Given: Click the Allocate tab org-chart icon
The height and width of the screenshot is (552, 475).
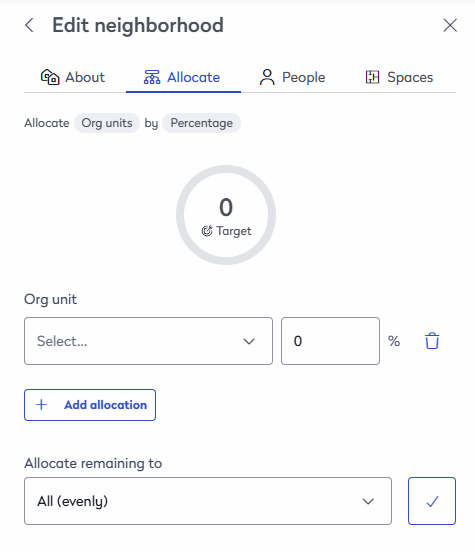Looking at the screenshot, I should pos(152,77).
